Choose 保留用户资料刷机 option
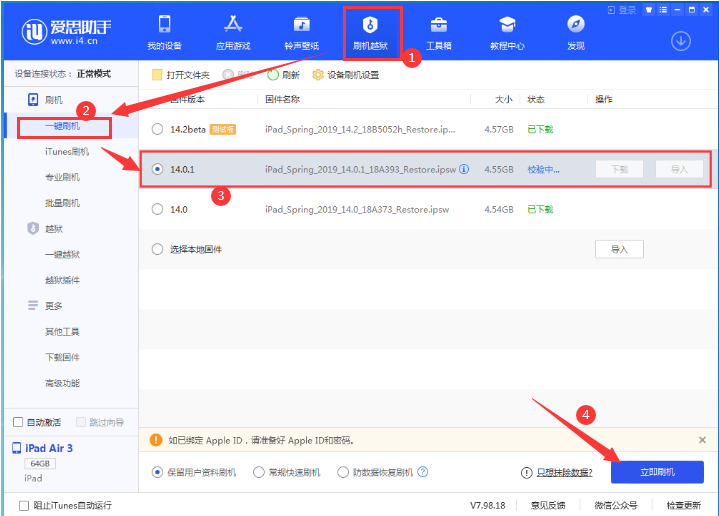719x516 pixels. [x=157, y=472]
